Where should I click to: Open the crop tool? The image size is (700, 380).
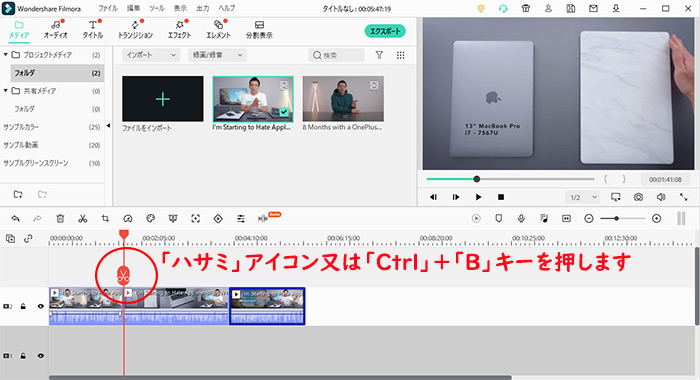[105, 218]
